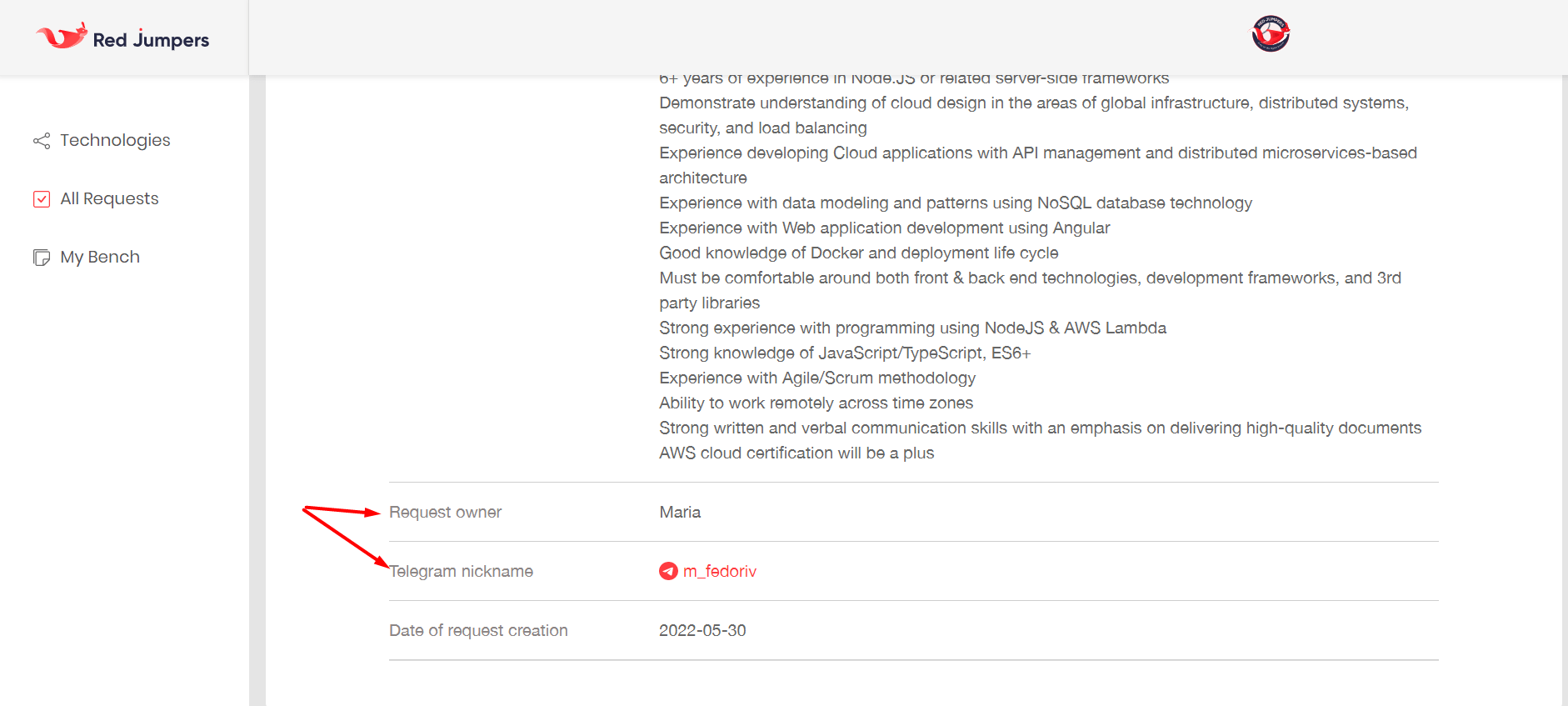
Task: Click the Docker and deployment life cycle line
Action: pyautogui.click(x=859, y=253)
